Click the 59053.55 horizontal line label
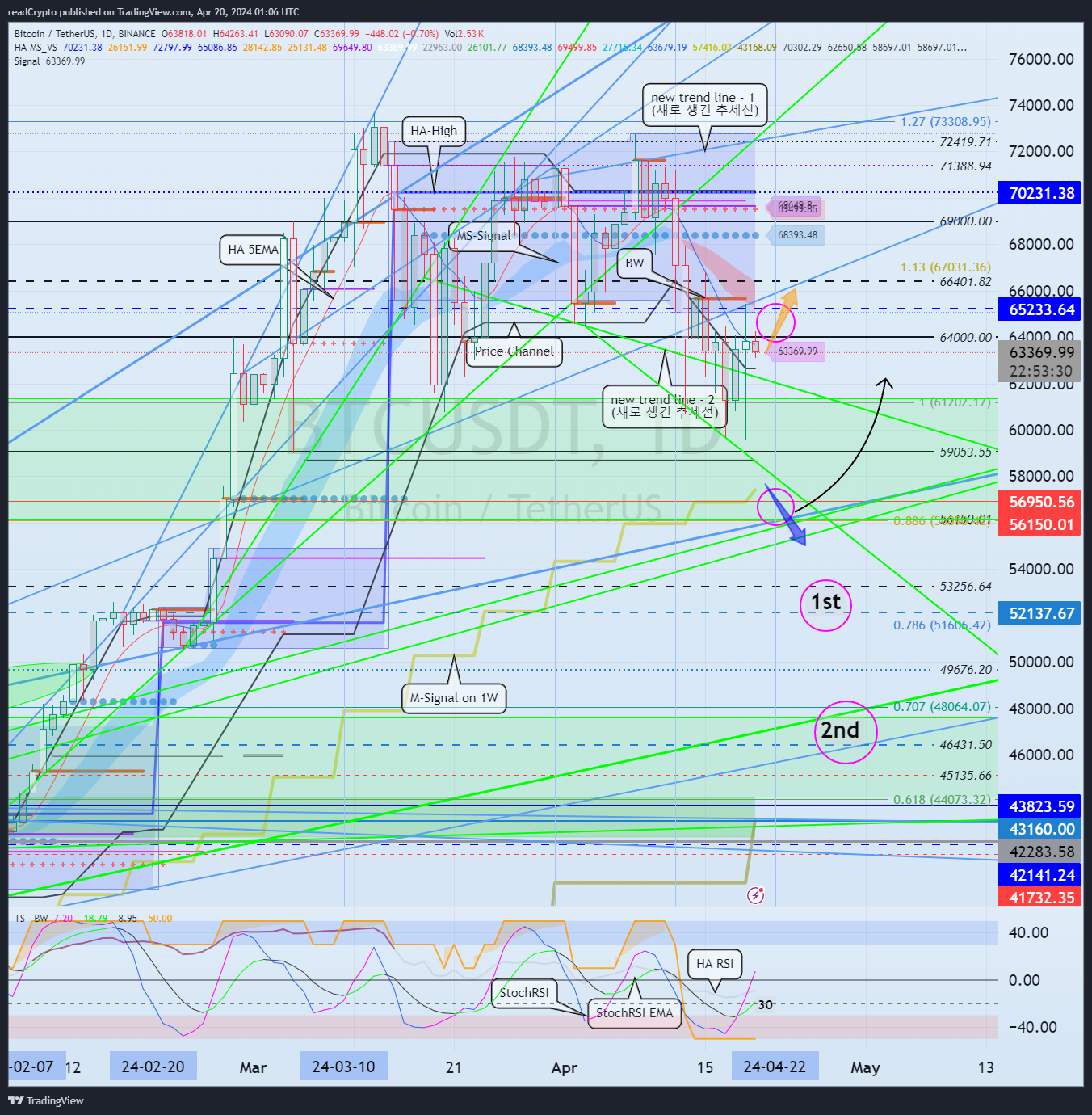1092x1115 pixels. click(965, 452)
